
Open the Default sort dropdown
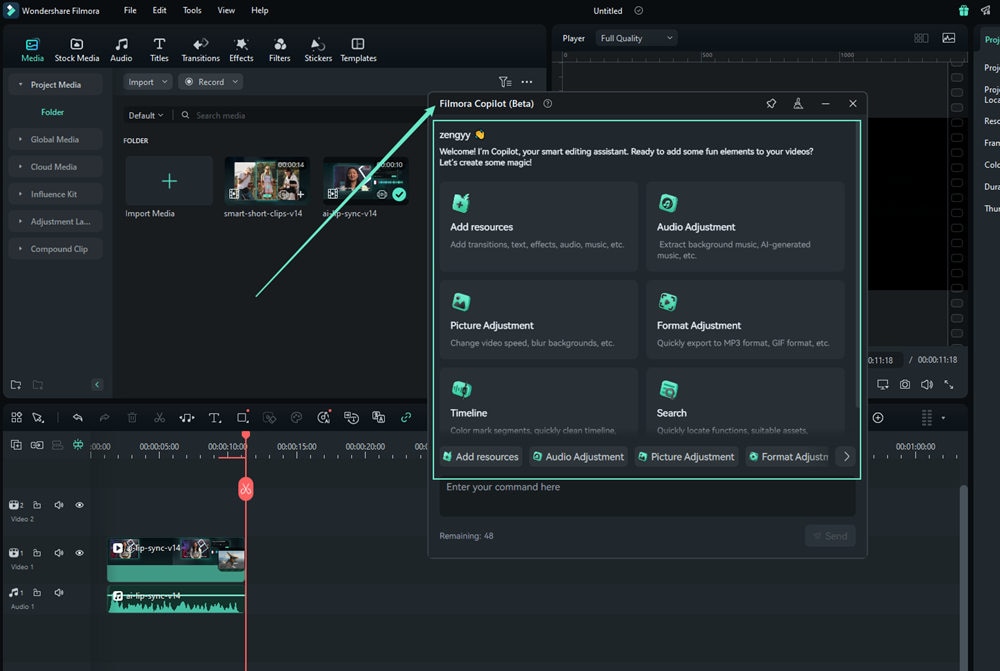pos(145,115)
